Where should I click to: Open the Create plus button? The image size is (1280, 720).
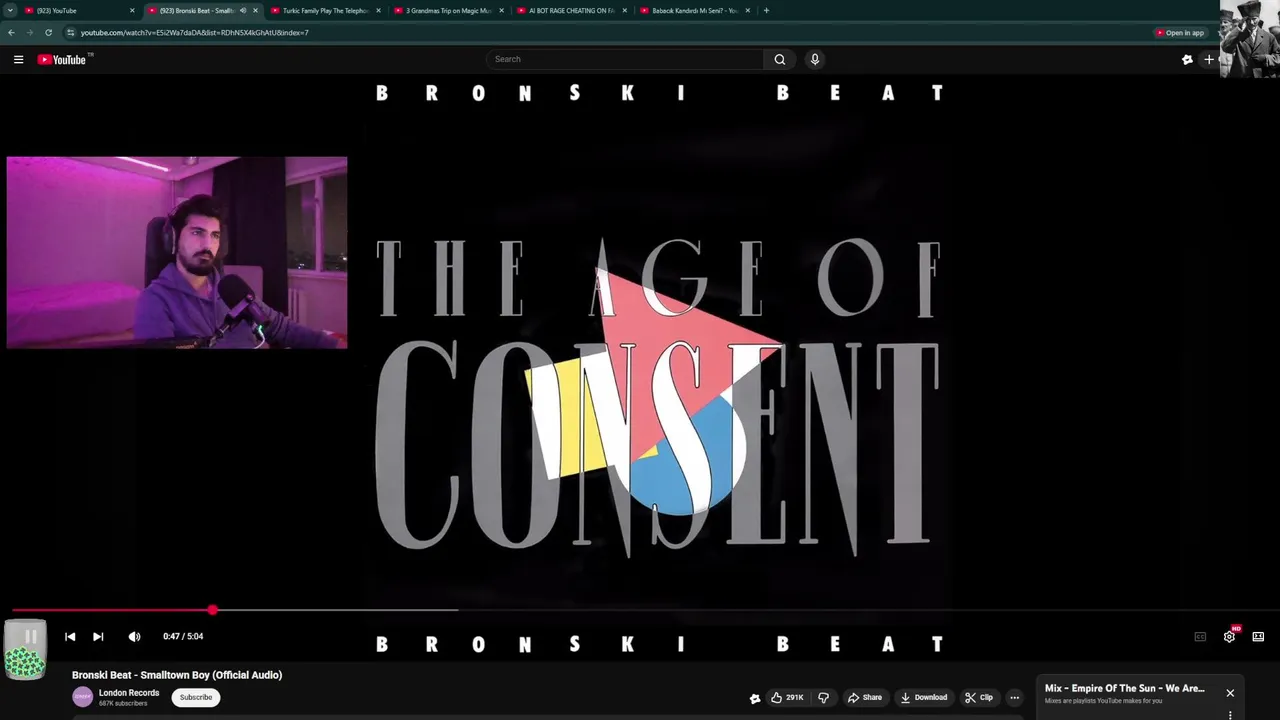[1208, 59]
